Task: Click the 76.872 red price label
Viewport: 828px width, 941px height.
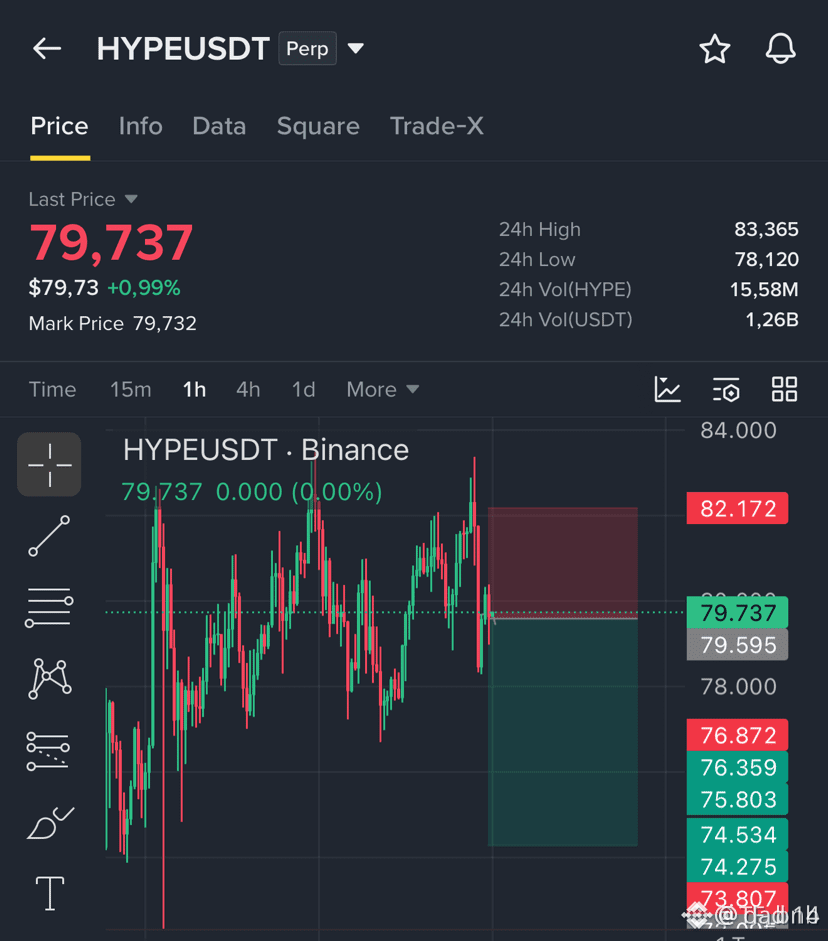Action: point(737,735)
